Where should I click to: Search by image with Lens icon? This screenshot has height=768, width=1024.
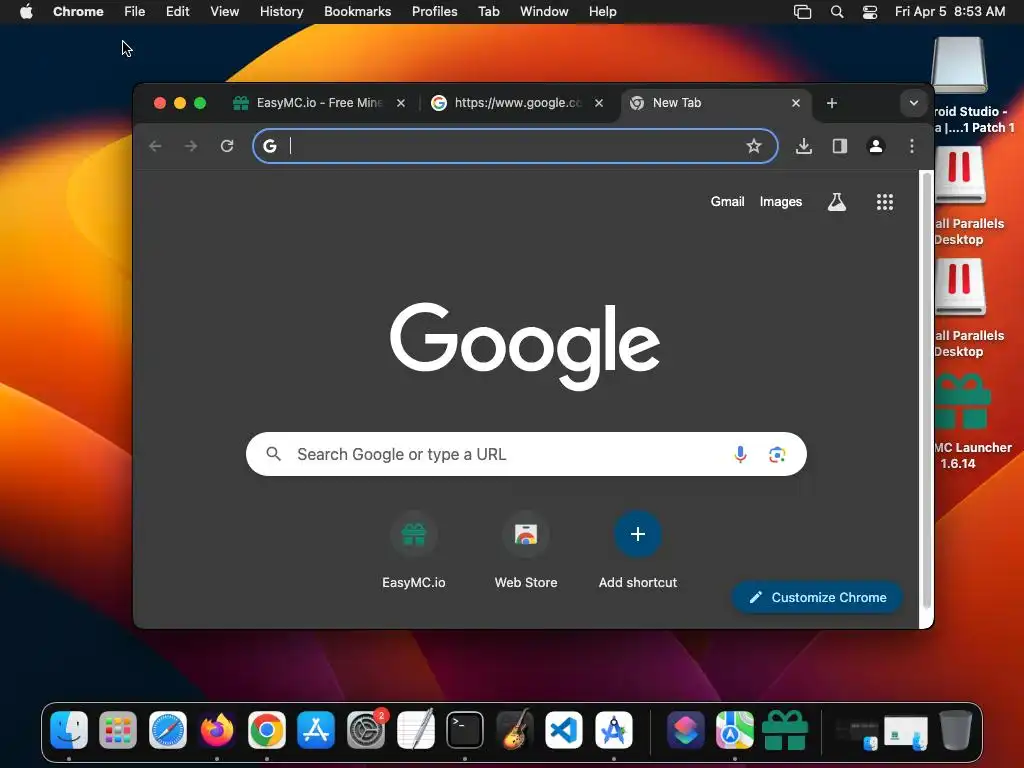(776, 454)
